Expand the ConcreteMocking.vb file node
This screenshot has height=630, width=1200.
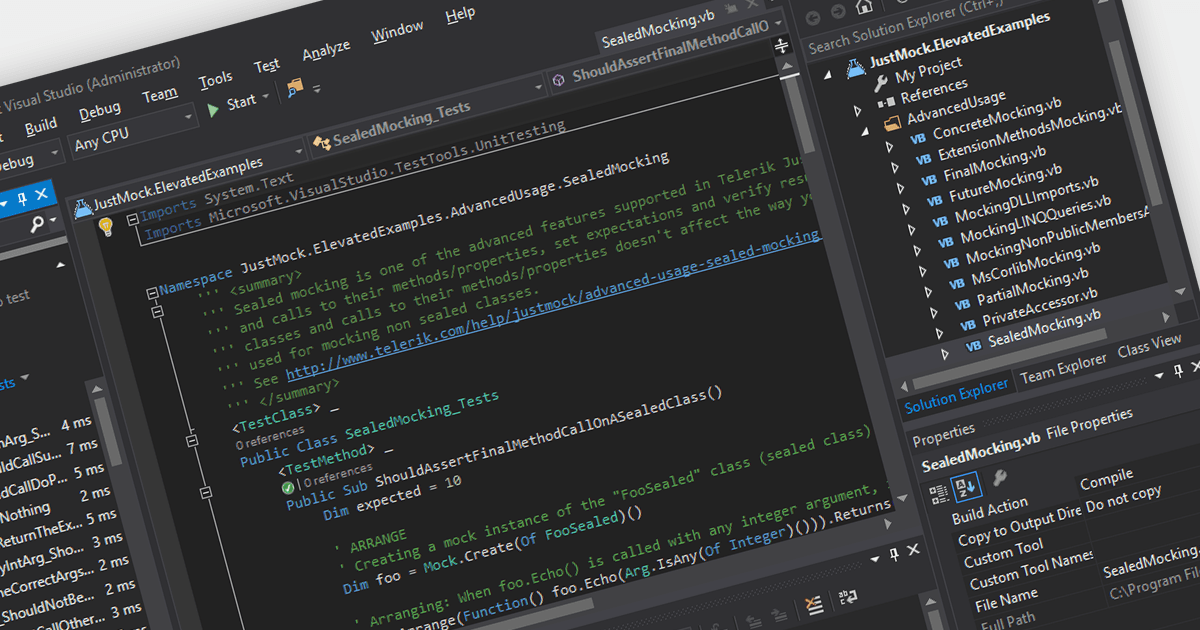click(889, 147)
